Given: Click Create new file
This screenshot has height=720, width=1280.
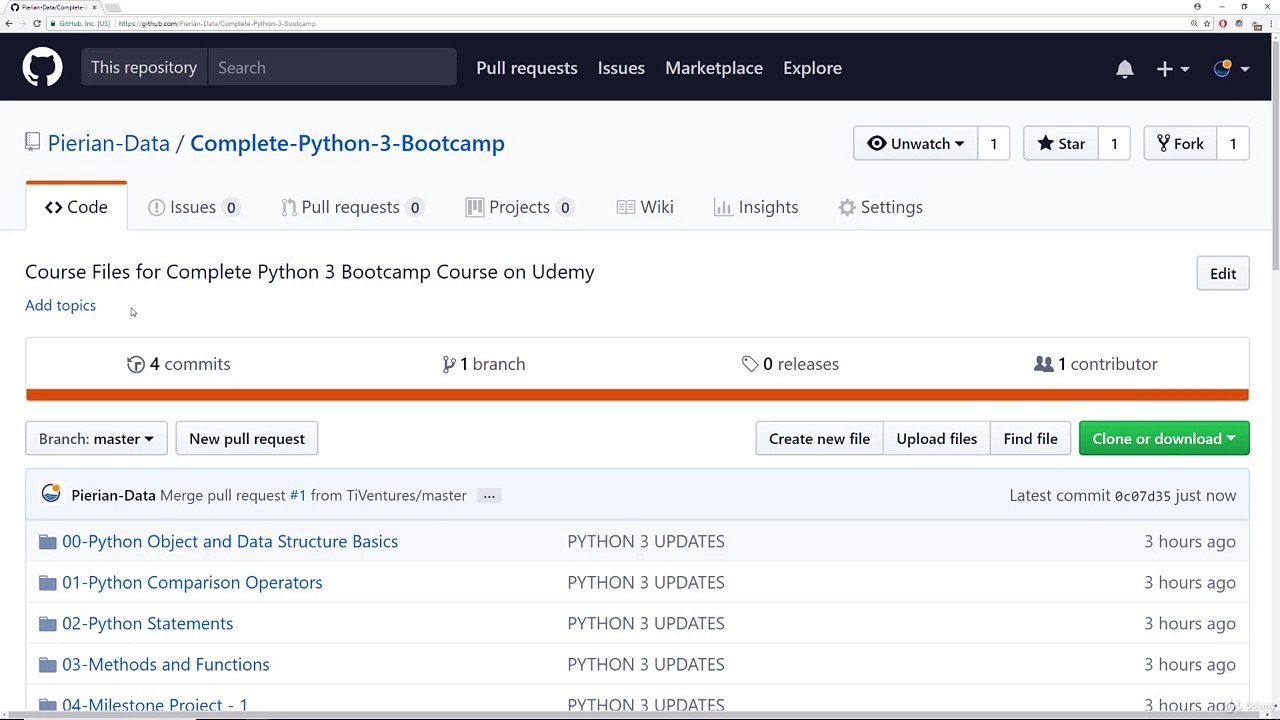Looking at the screenshot, I should [819, 439].
